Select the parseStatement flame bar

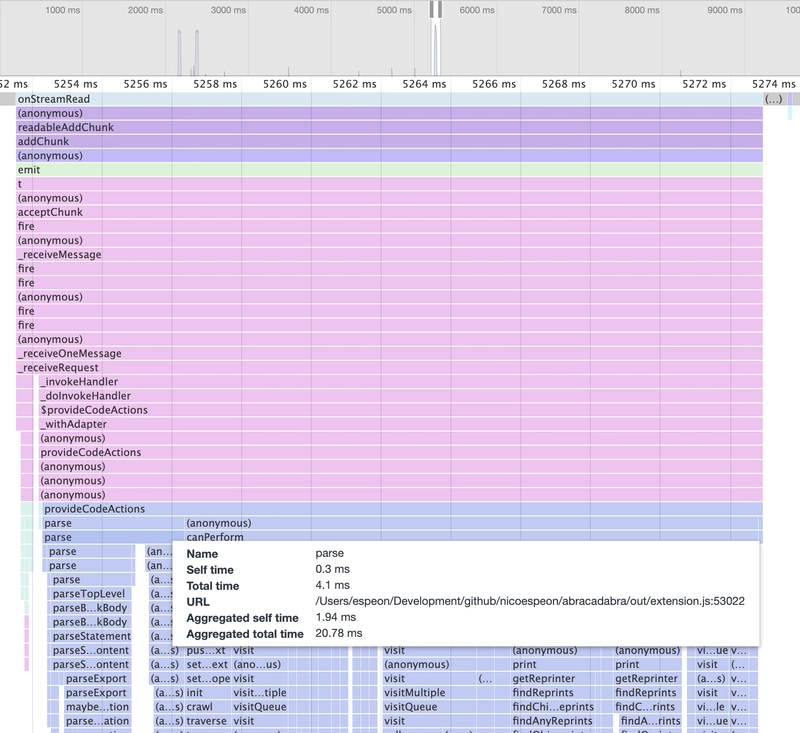tap(90, 636)
